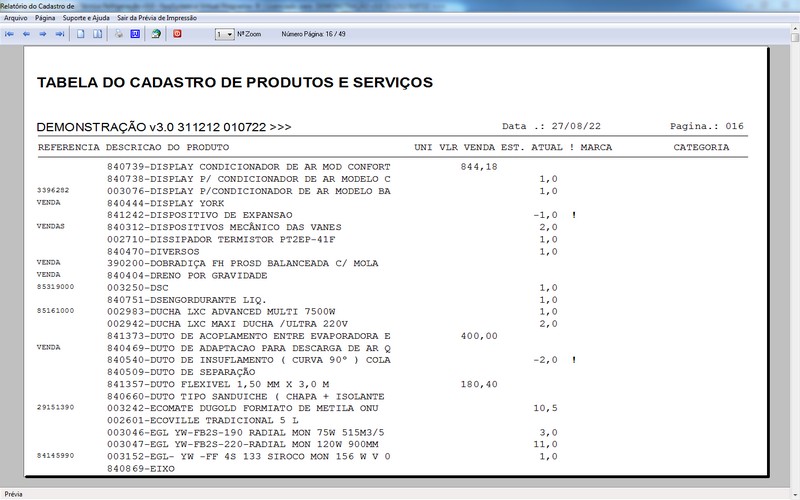This screenshot has height=500, width=800.
Task: Click the row 840739-DISPLAY CONDICIONADOR DE AR MOD CONFORT
Action: click(248, 167)
